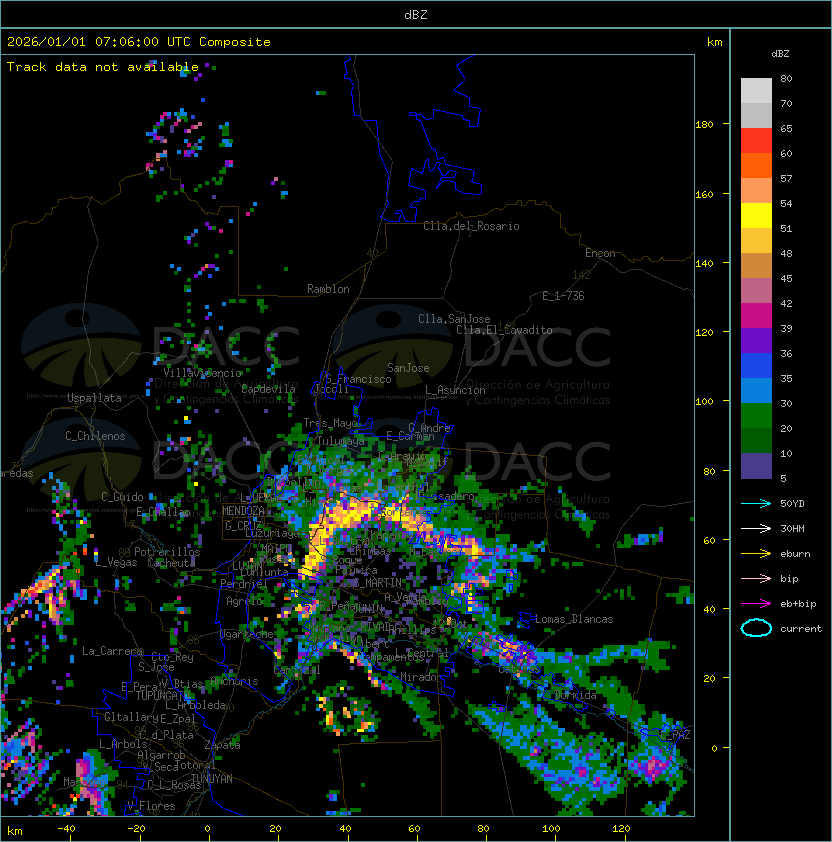This screenshot has width=832, height=842.
Task: Click the cyan 'current' ellipse symbol
Action: (x=756, y=628)
